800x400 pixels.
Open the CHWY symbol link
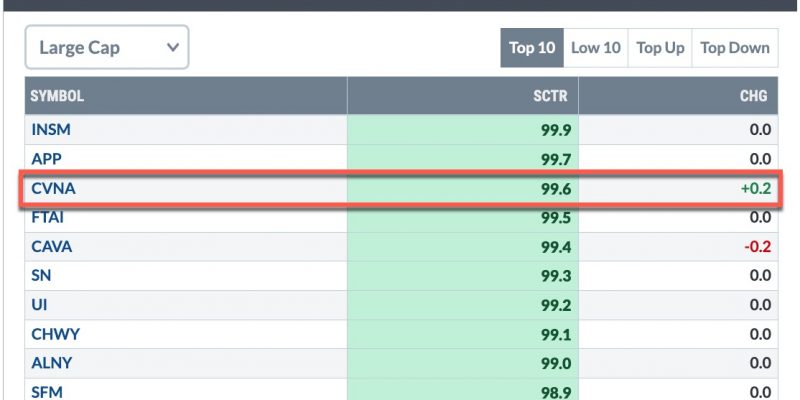[x=56, y=334]
